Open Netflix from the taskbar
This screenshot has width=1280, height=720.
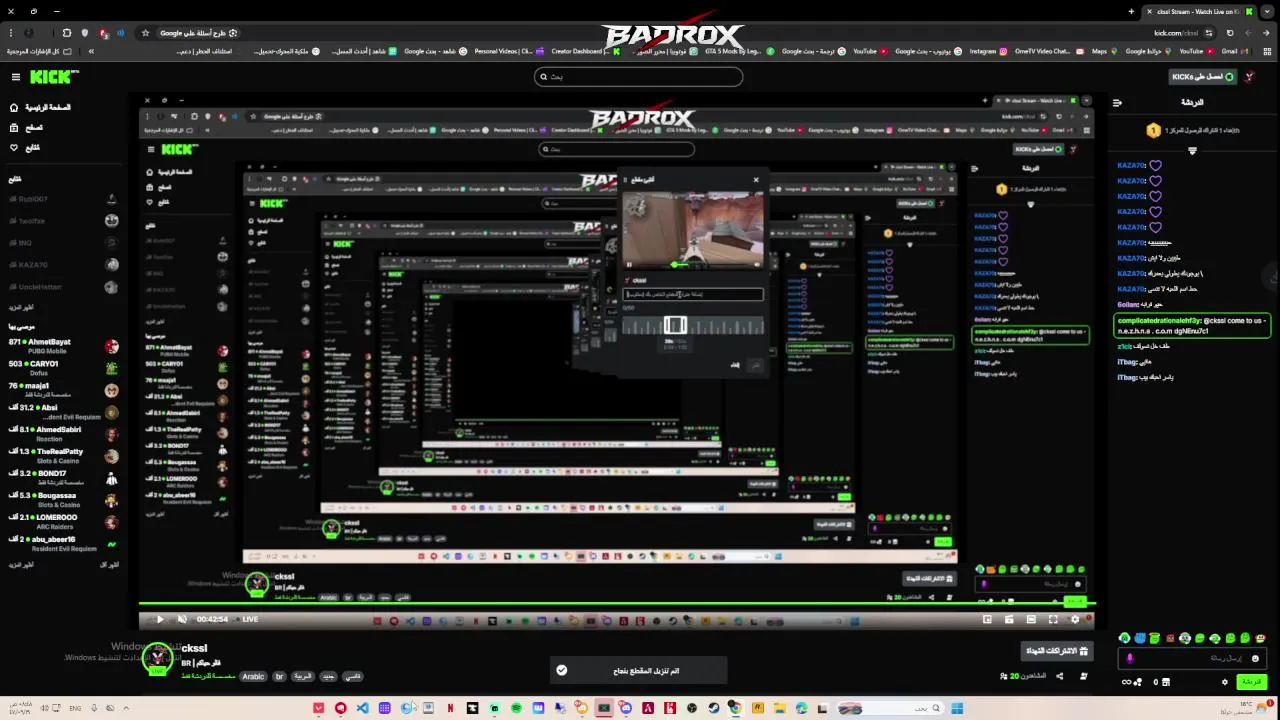[450, 708]
